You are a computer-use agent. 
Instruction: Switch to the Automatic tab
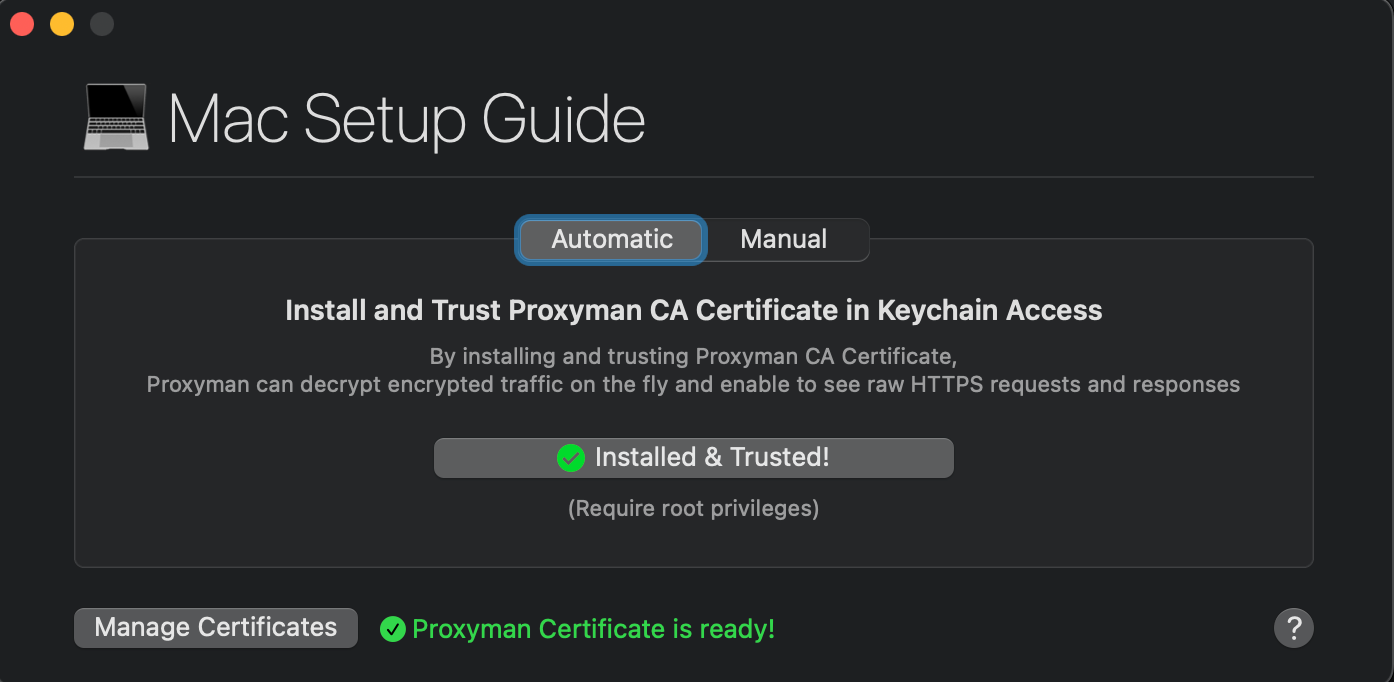tap(612, 240)
